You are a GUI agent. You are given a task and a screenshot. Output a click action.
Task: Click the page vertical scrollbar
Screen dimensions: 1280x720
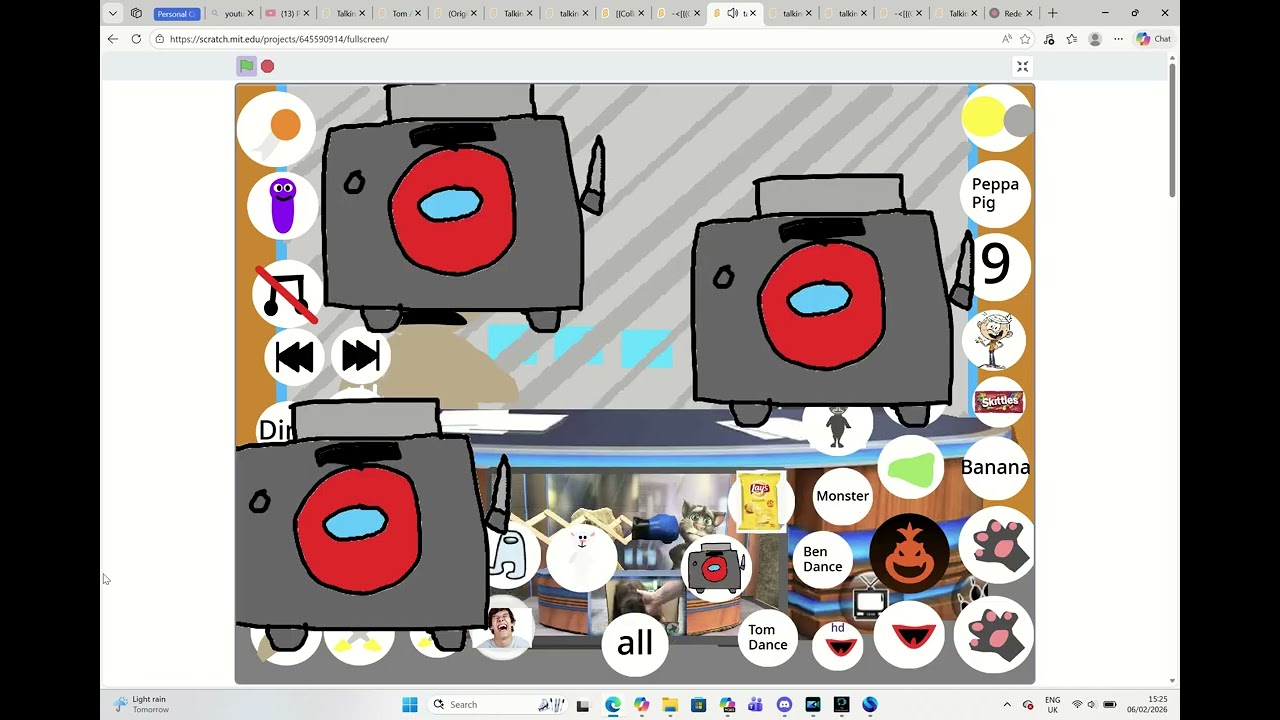(1172, 130)
